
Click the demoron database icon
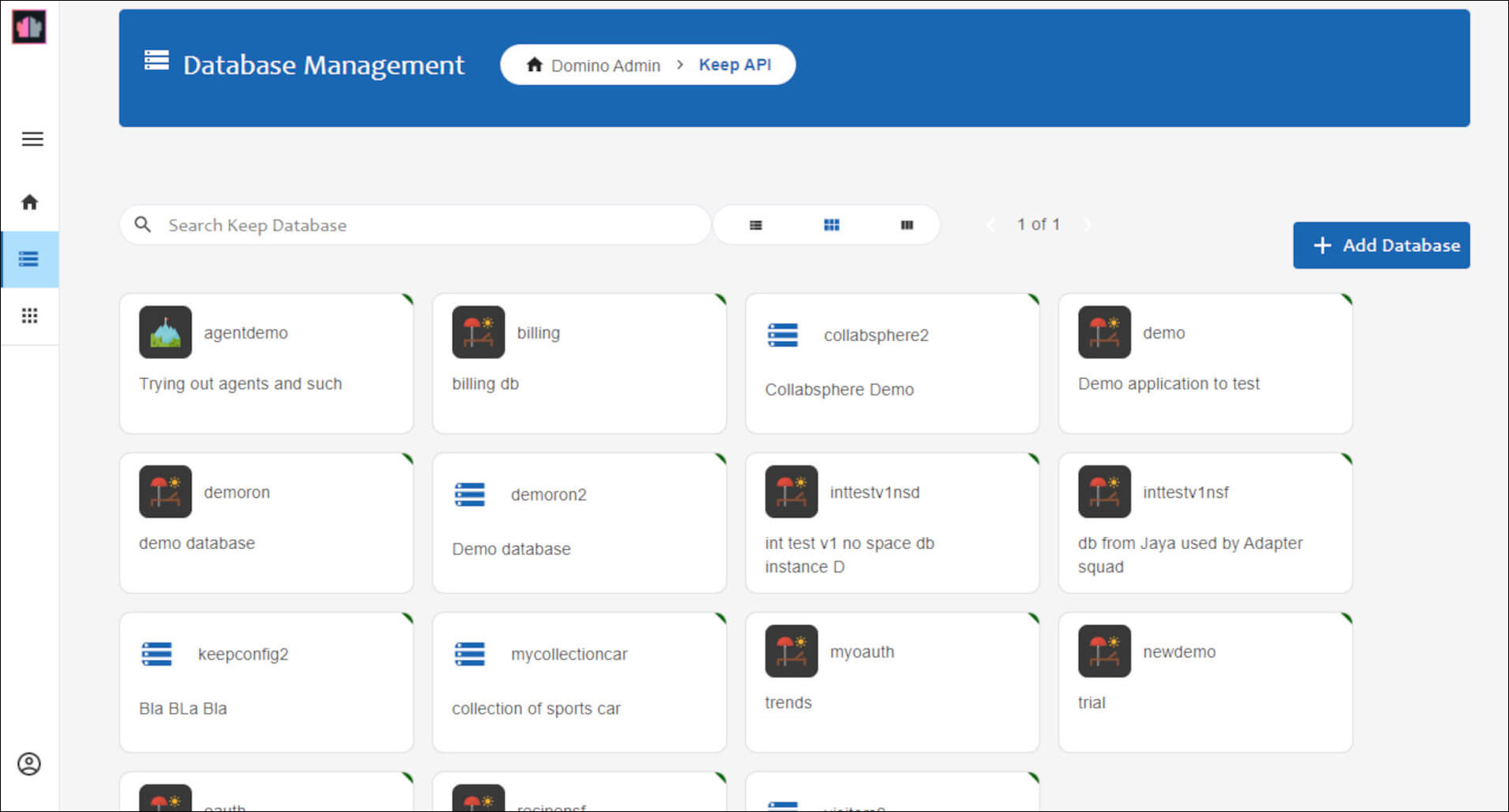(165, 491)
